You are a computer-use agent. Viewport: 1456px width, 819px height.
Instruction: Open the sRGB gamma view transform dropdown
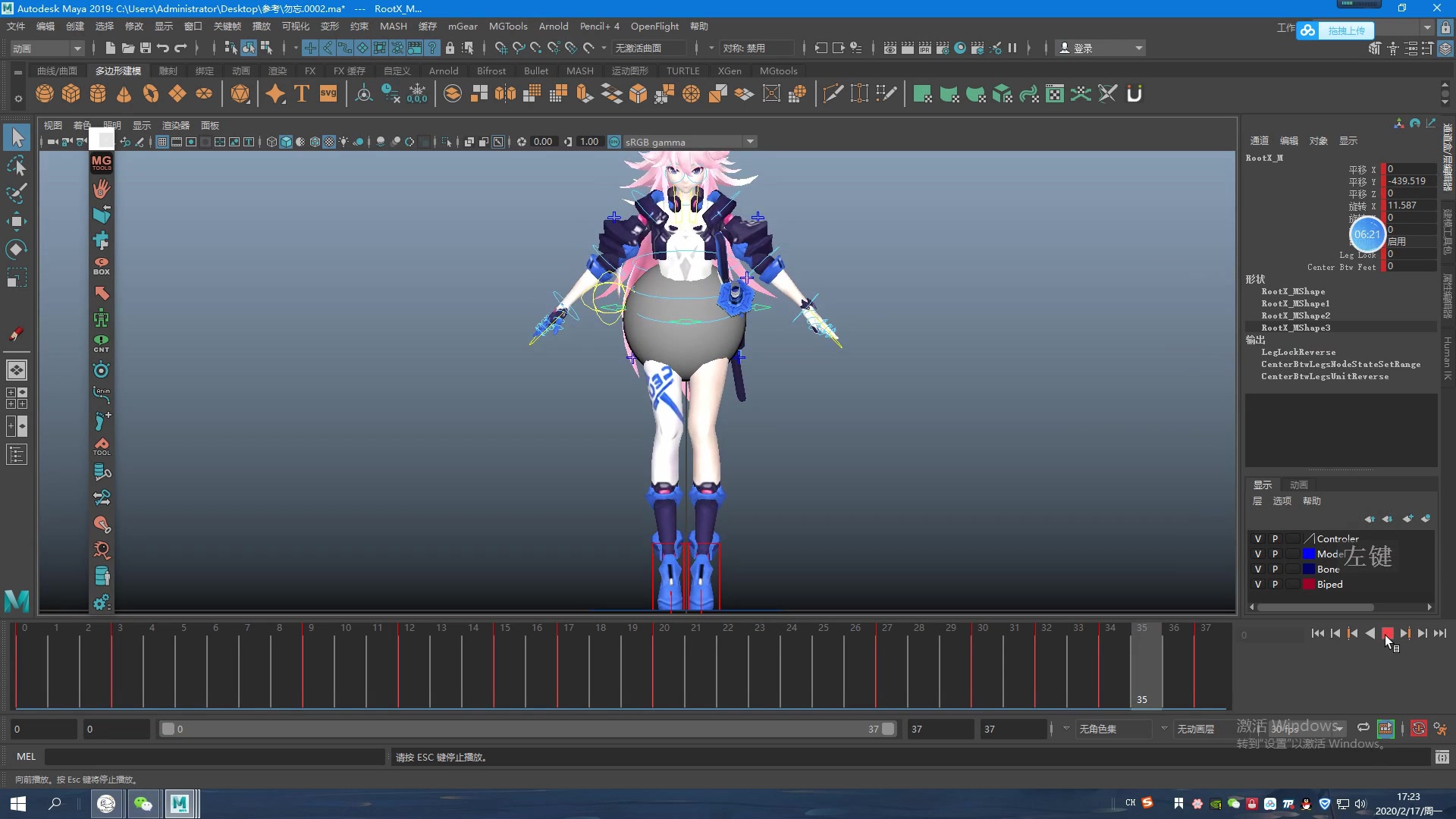point(689,142)
